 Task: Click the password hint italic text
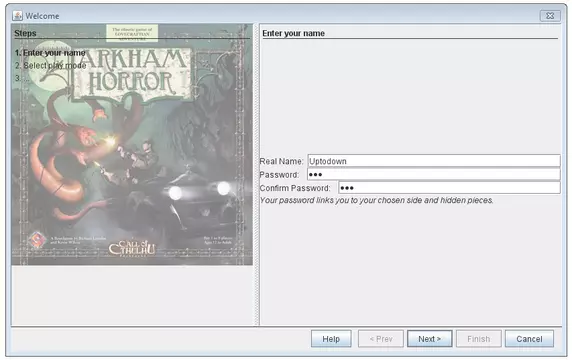[376, 200]
